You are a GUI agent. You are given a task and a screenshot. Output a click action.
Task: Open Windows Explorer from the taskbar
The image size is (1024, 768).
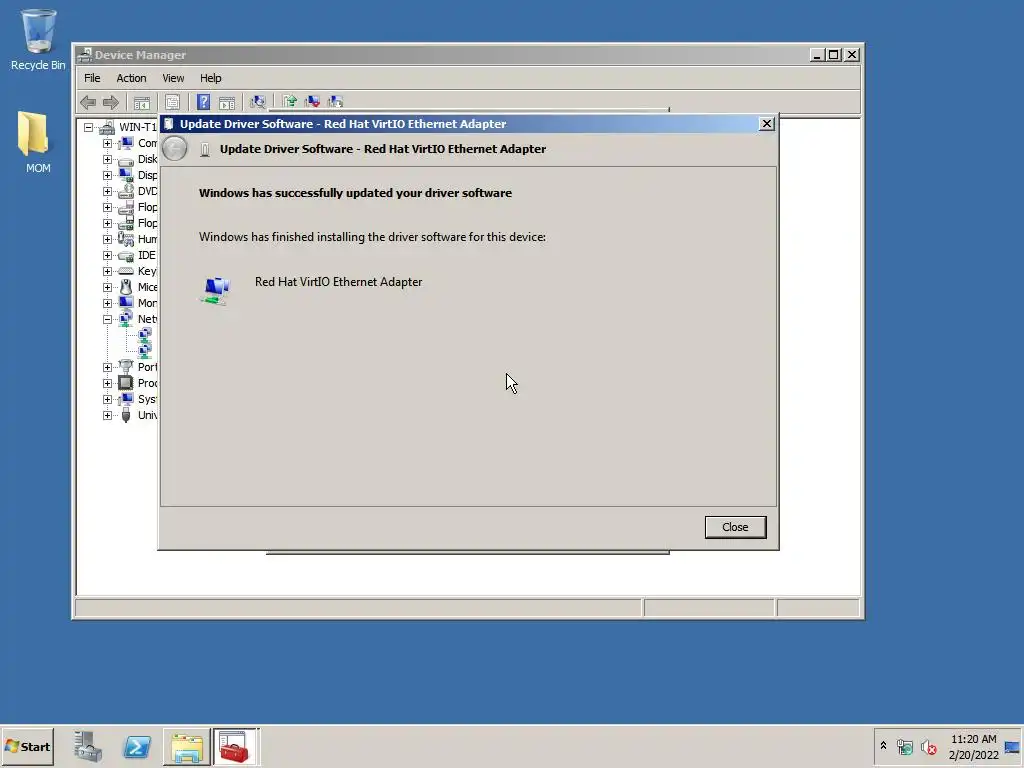click(187, 746)
